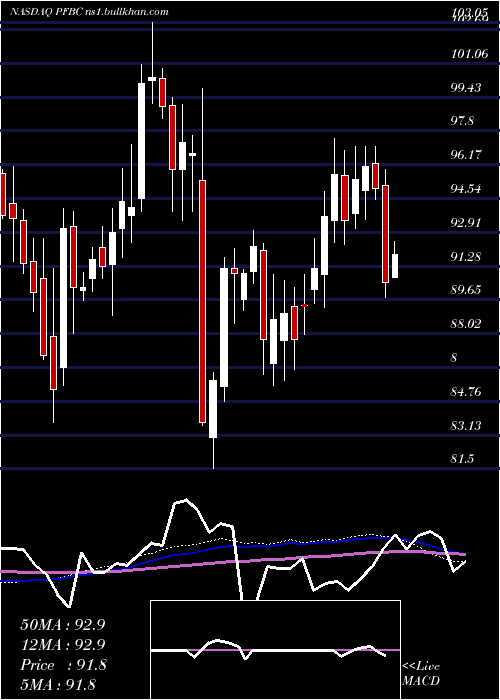Click the 83.13 price axis label
This screenshot has width=500, height=700.
tap(466, 425)
